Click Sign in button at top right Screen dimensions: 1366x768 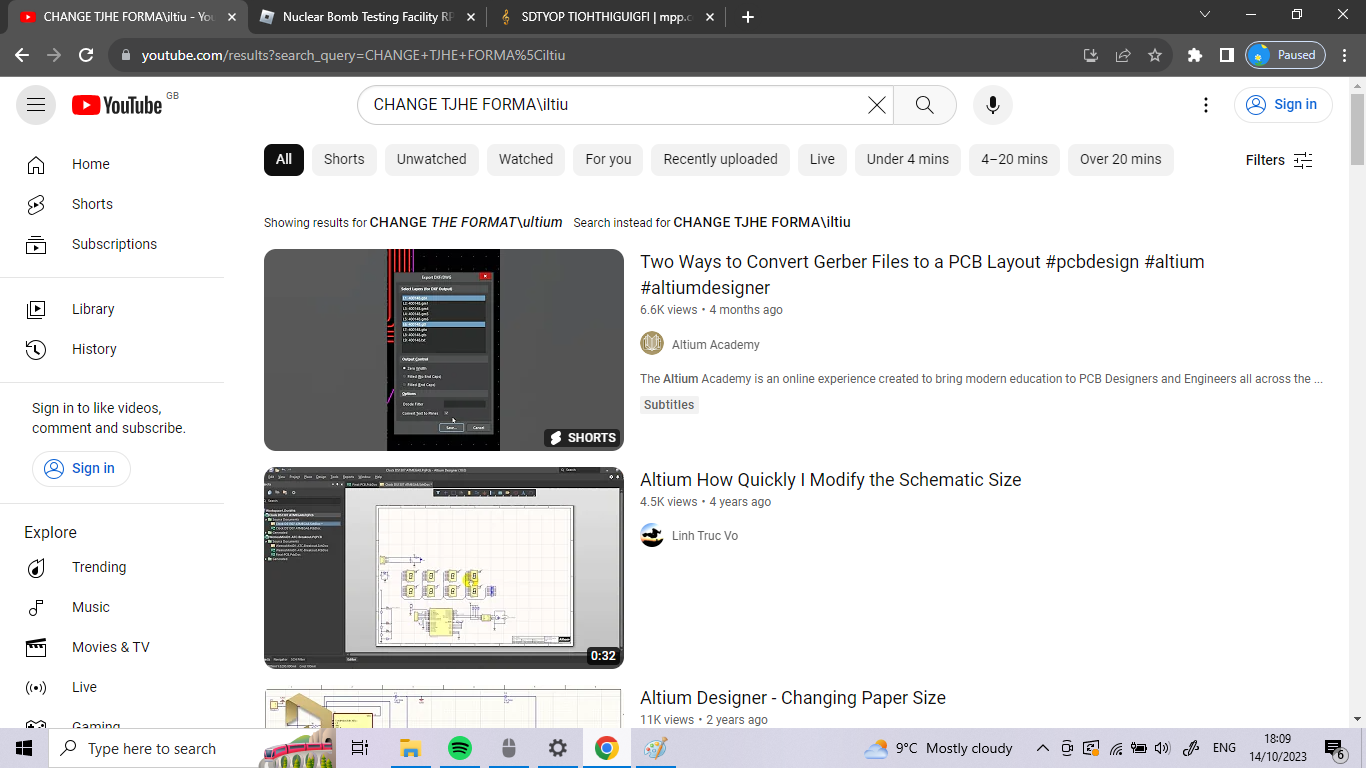click(1283, 104)
